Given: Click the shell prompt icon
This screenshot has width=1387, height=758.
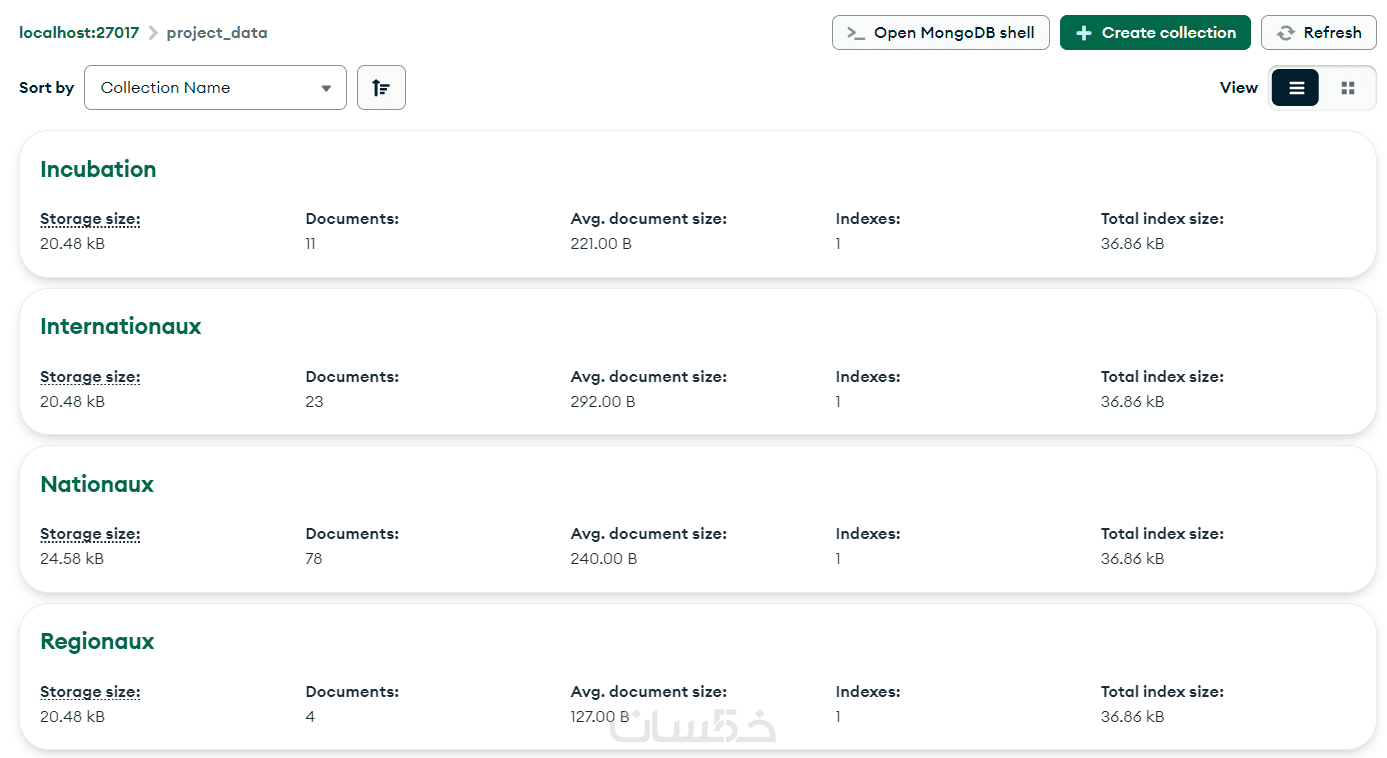Looking at the screenshot, I should 855,33.
